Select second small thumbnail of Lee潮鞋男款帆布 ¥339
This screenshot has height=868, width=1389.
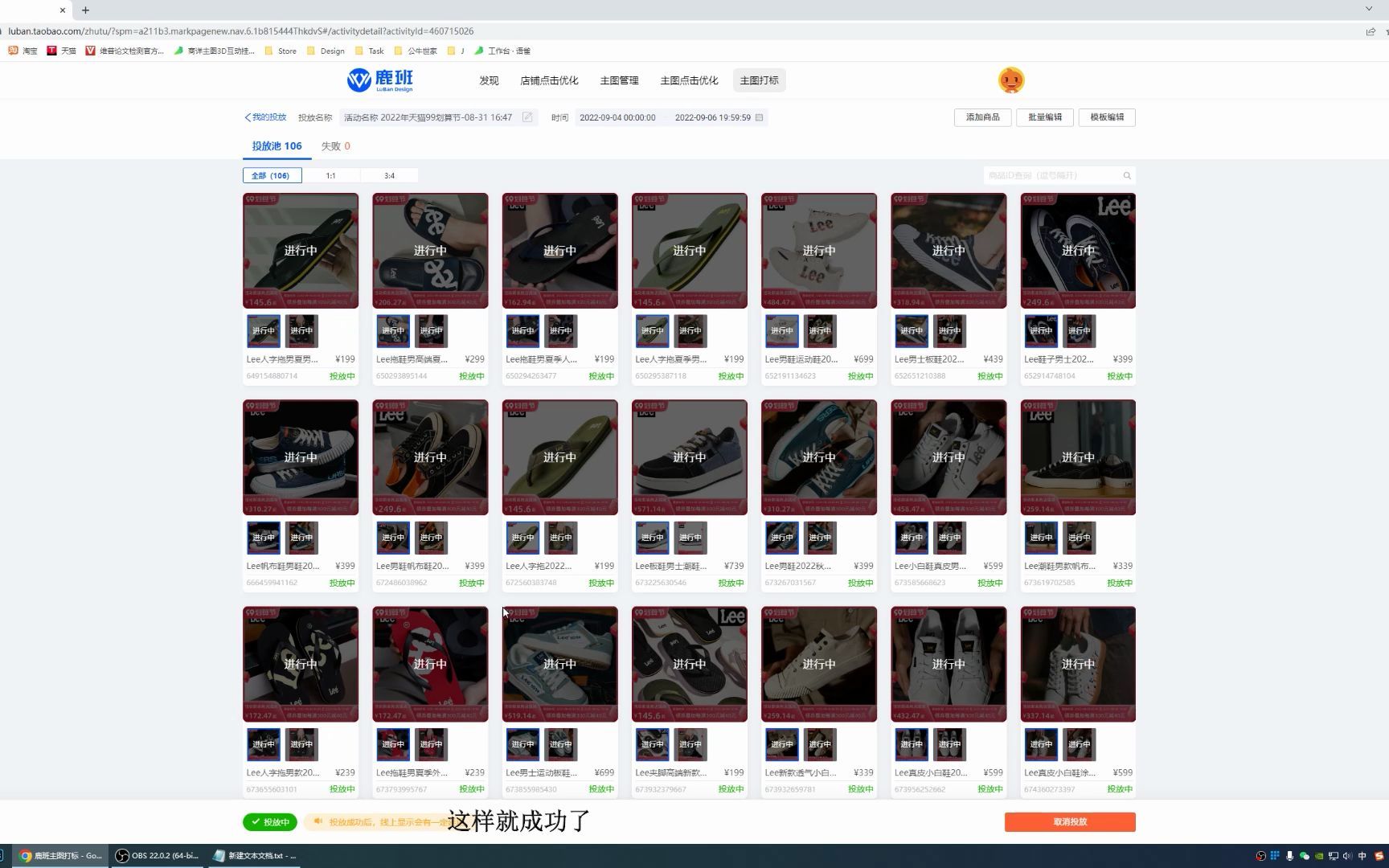pos(1079,538)
